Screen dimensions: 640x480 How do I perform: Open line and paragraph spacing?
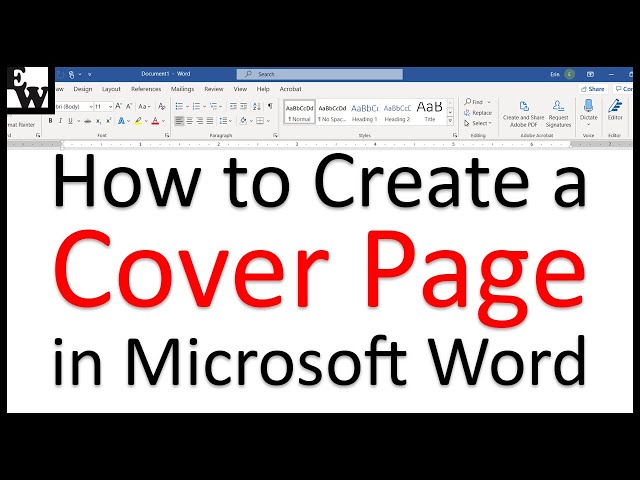pyautogui.click(x=223, y=121)
